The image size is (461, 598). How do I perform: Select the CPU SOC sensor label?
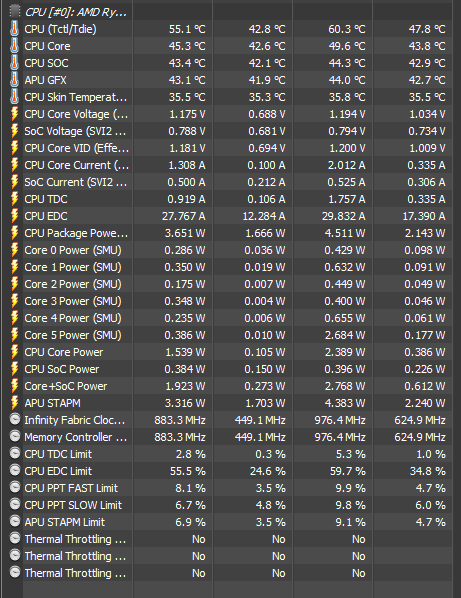[x=47, y=63]
